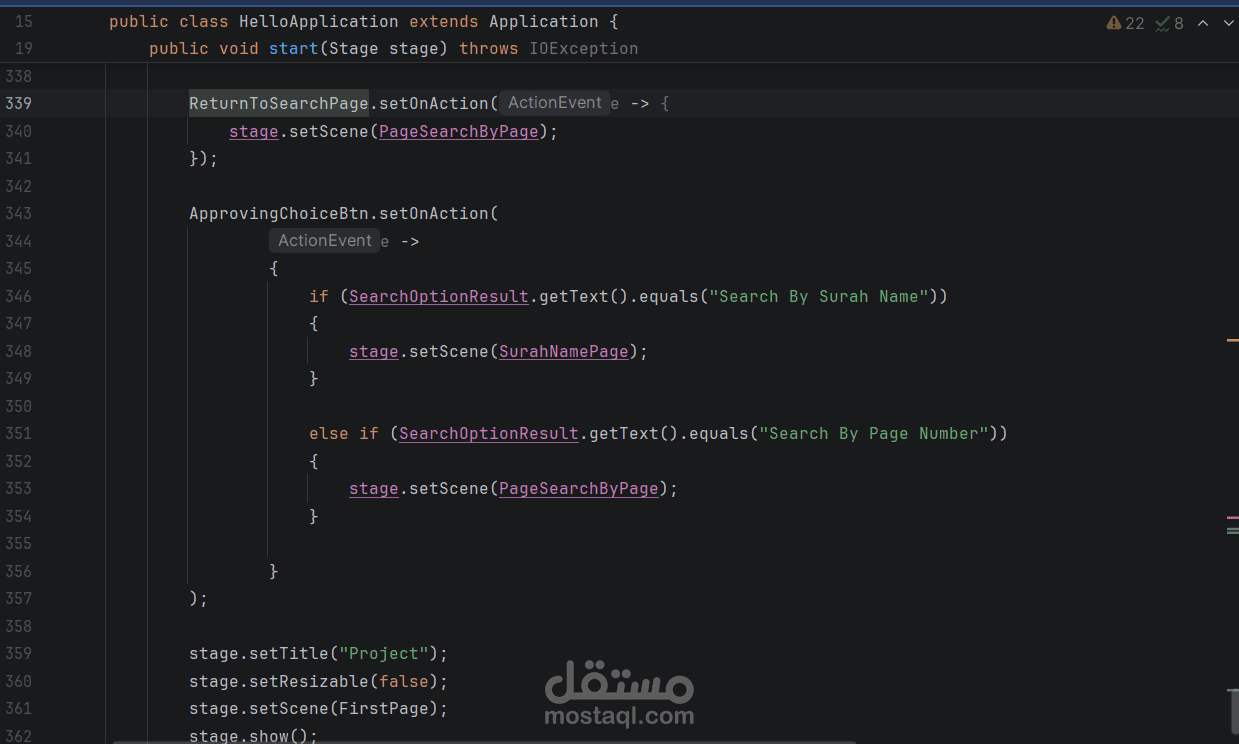Click line number 339 in gutter
Viewport: 1239px width, 744px height.
[18, 103]
